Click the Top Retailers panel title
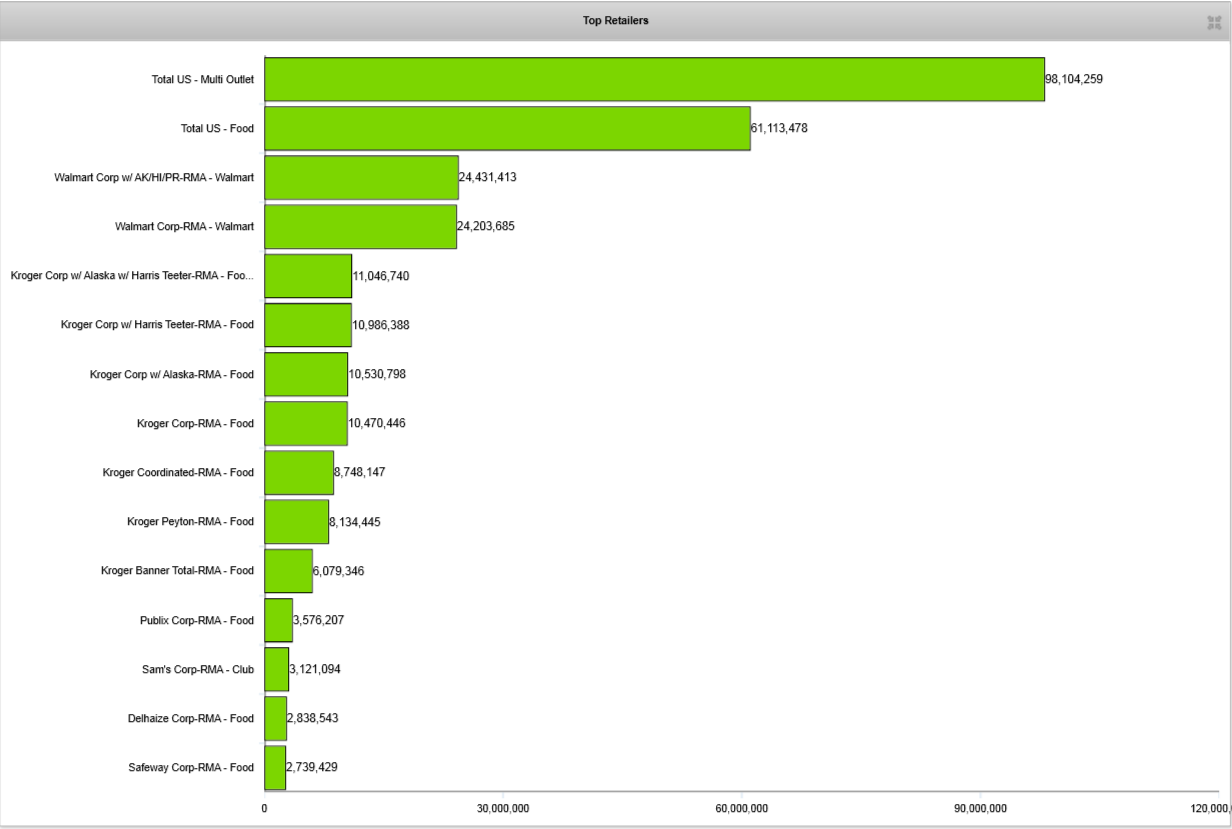The image size is (1232, 829). pyautogui.click(x=615, y=21)
